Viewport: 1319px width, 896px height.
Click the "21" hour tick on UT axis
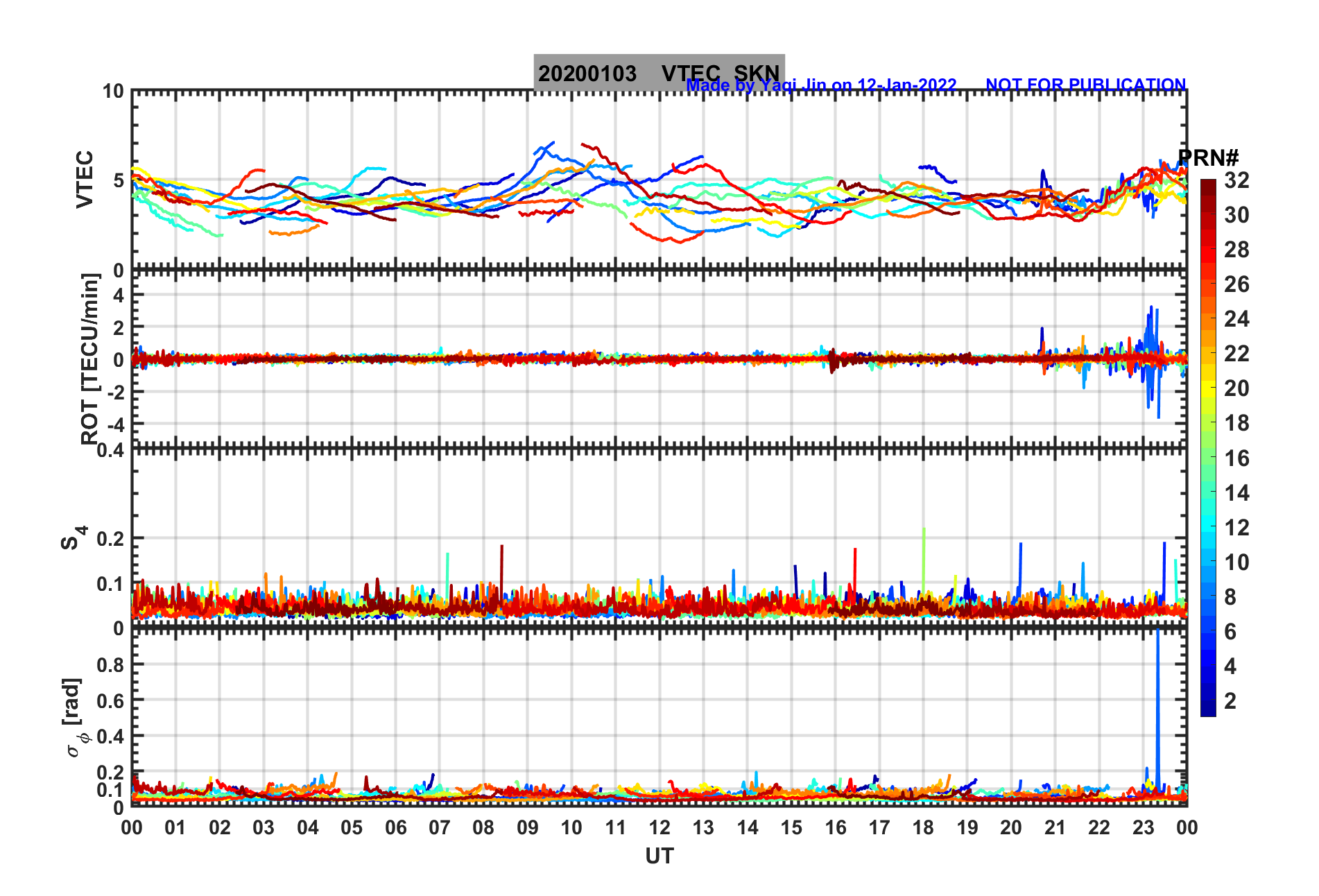[x=1055, y=827]
